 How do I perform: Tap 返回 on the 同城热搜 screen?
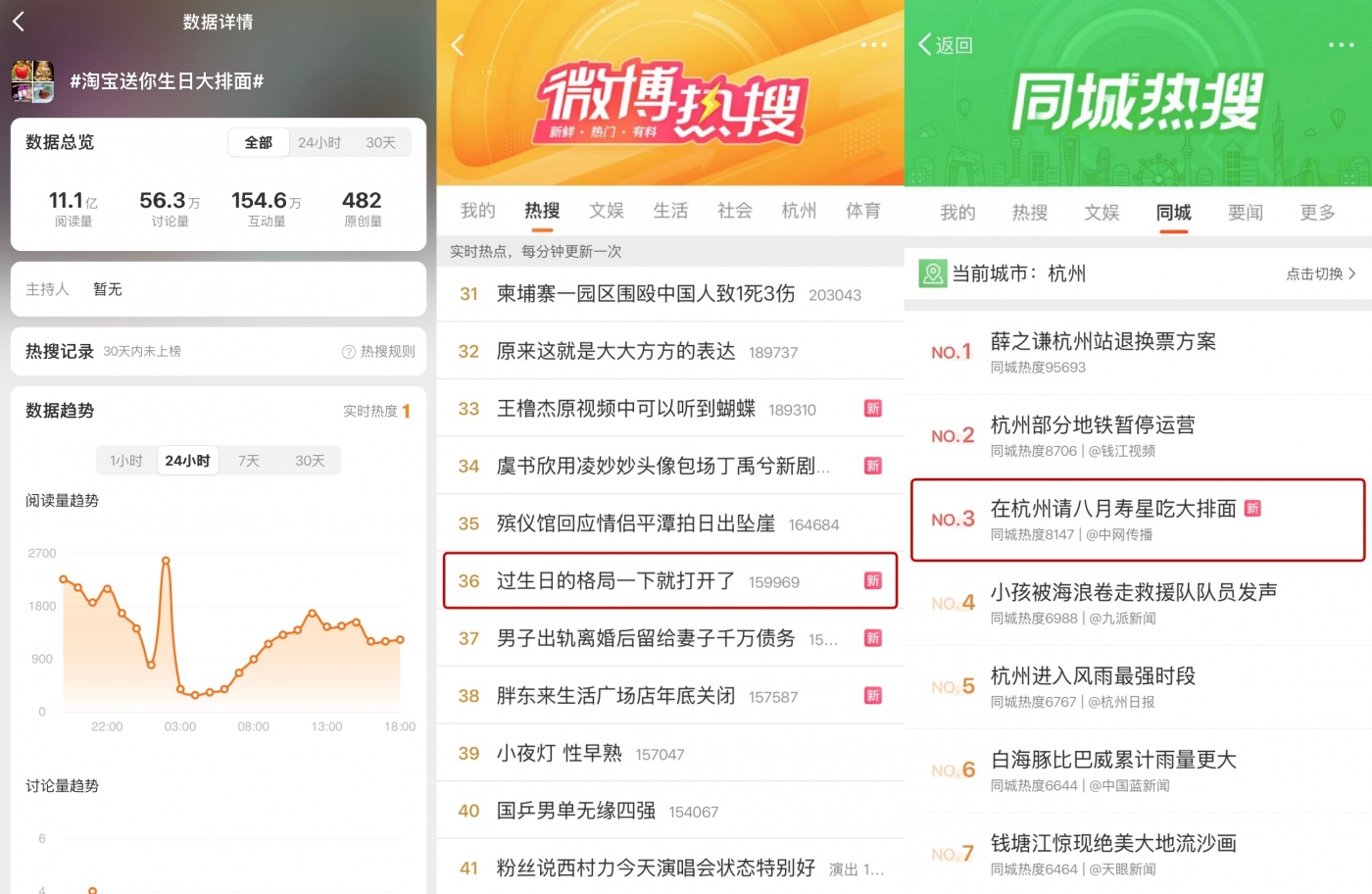coord(946,45)
